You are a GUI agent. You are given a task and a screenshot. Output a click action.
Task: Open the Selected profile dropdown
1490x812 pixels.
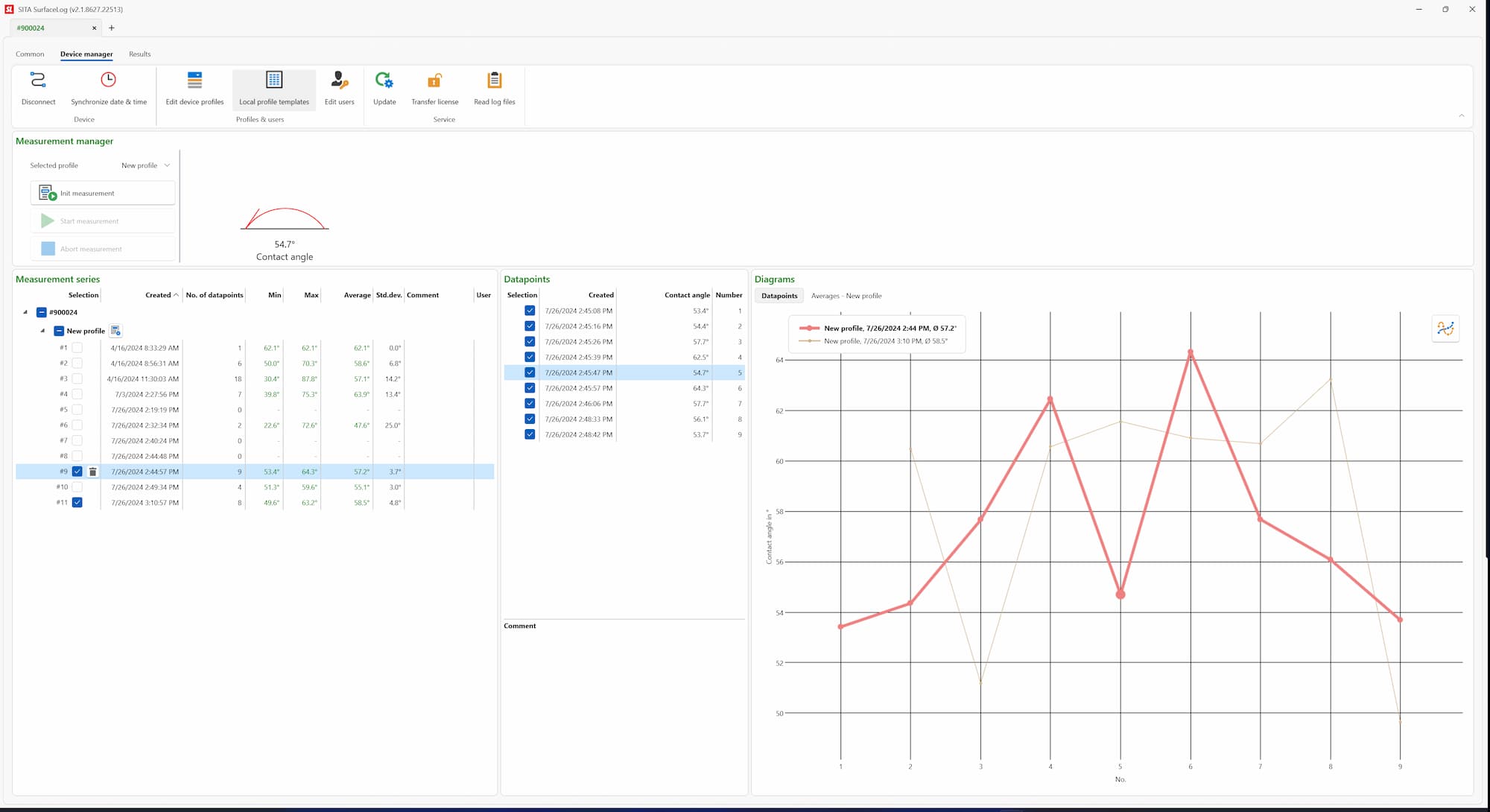click(x=146, y=165)
